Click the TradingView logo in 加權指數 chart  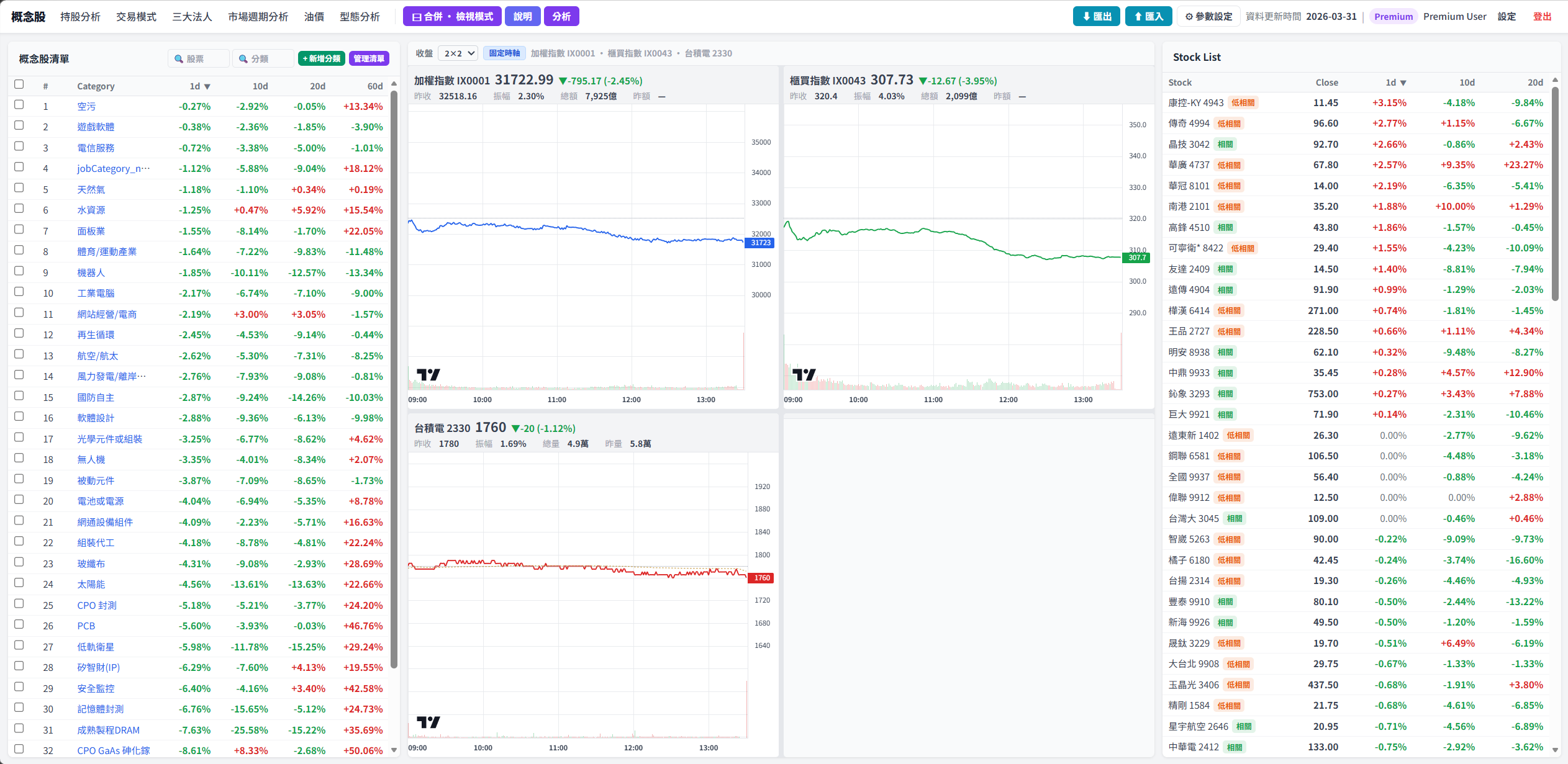click(428, 374)
